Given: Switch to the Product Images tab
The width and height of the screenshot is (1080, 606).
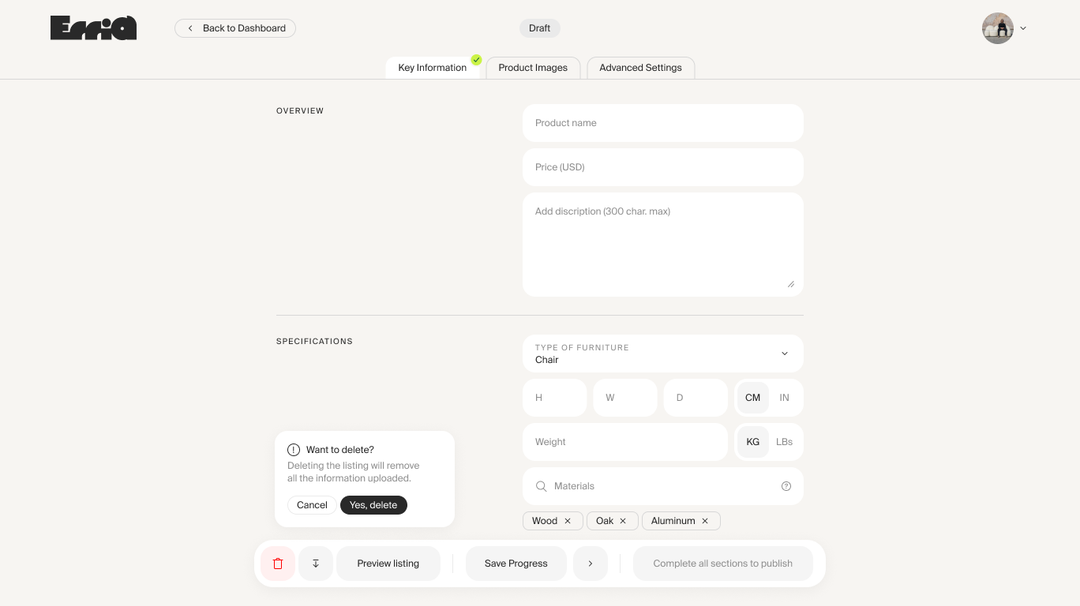Looking at the screenshot, I should click(533, 67).
